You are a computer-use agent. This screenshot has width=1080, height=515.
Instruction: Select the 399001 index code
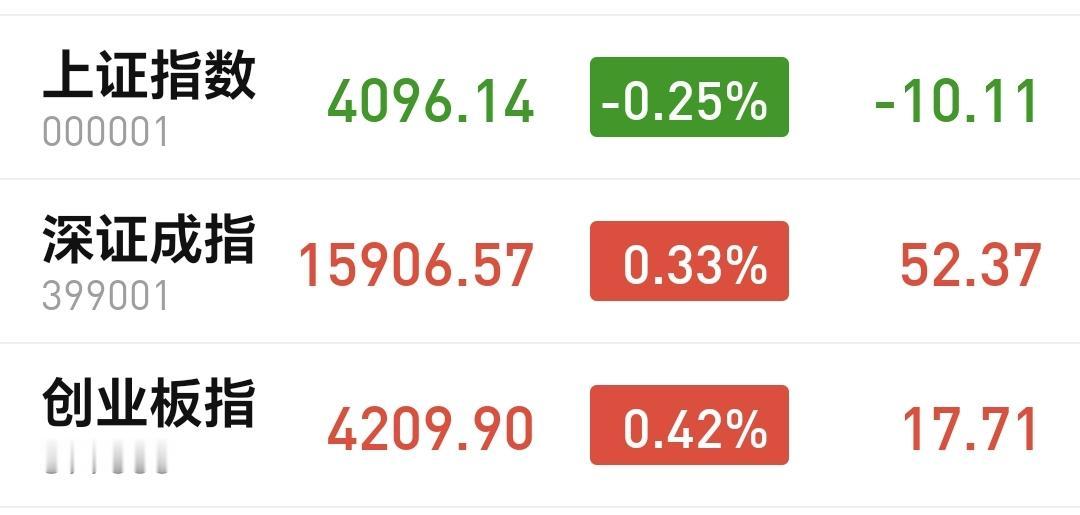[x=105, y=296]
